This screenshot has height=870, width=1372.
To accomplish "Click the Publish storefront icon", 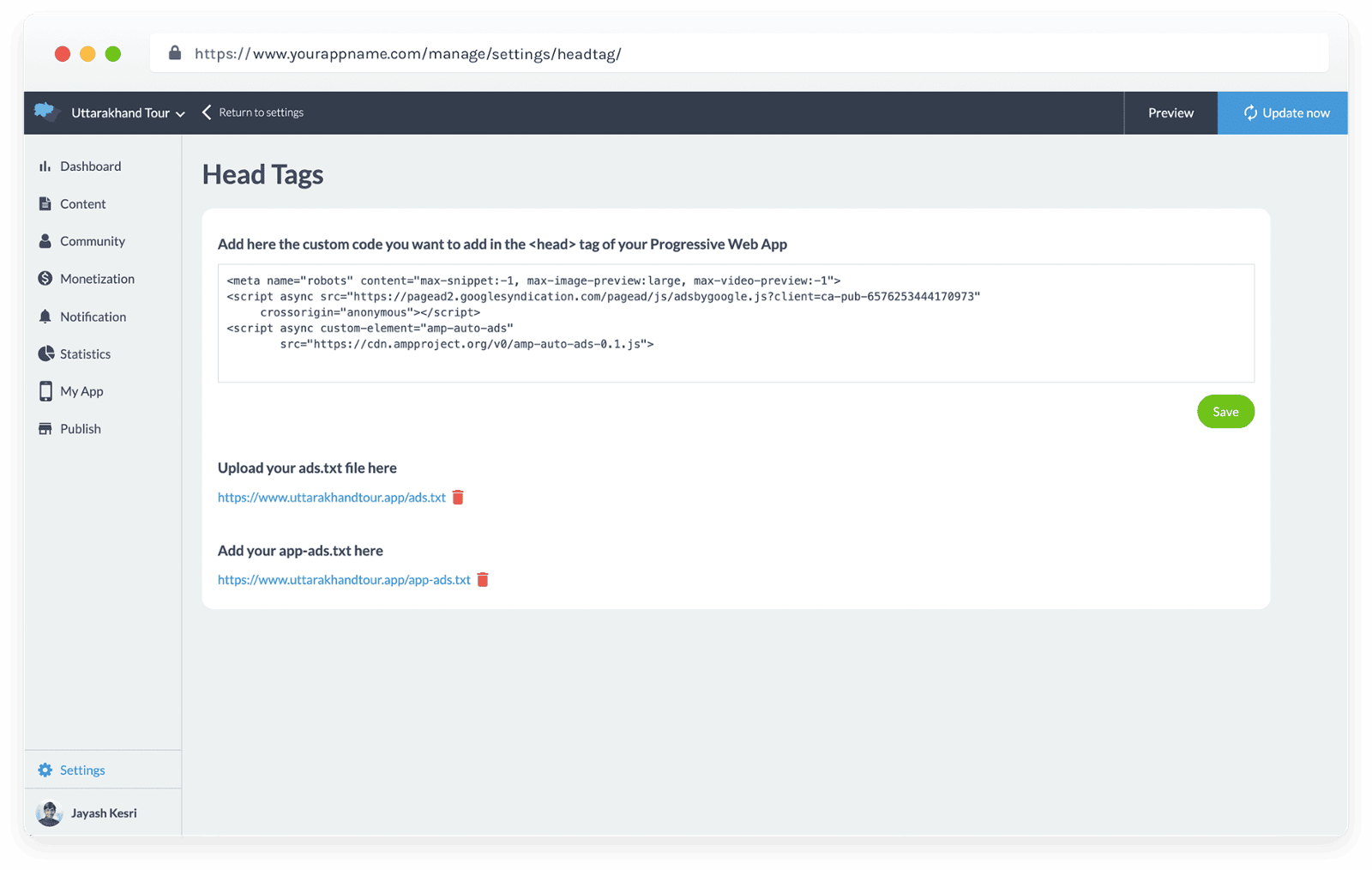I will [45, 429].
